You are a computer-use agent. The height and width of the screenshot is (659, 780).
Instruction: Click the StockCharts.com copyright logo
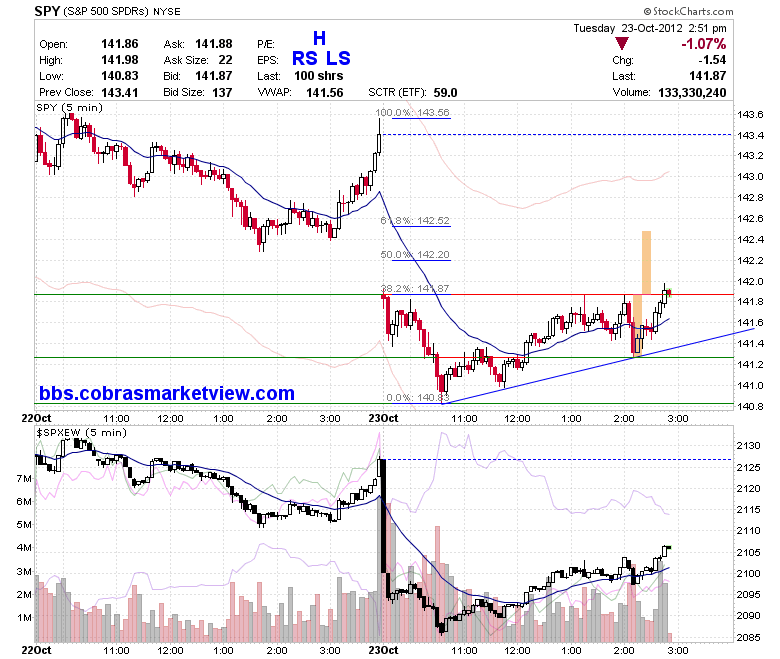click(688, 11)
